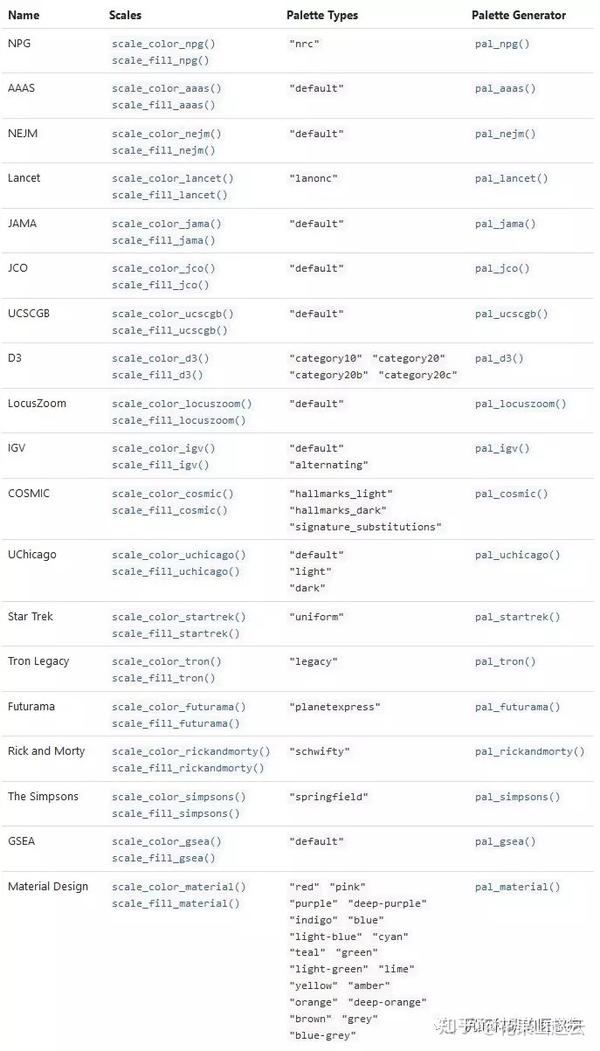Click the scale_fill_ucscgb() link
Viewport: 600px width, 1051px height.
[x=170, y=330]
